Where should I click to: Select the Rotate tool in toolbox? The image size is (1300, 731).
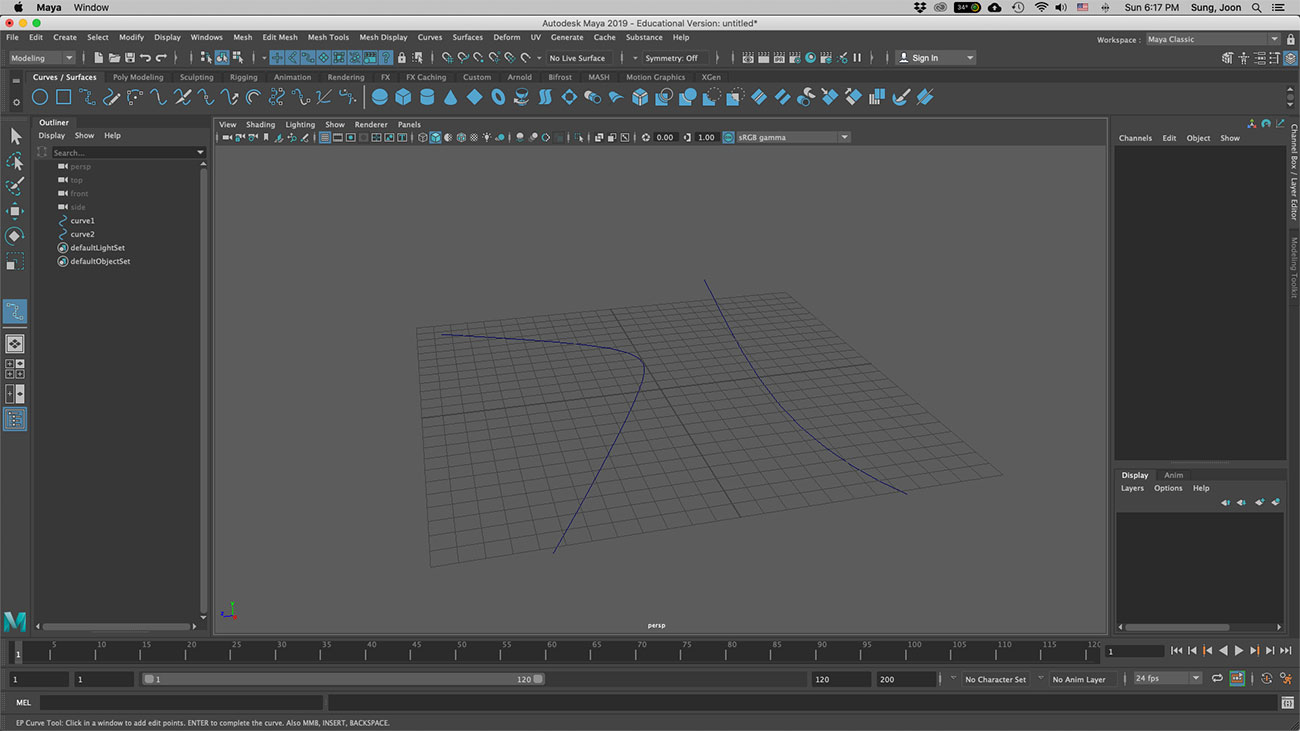(x=15, y=236)
